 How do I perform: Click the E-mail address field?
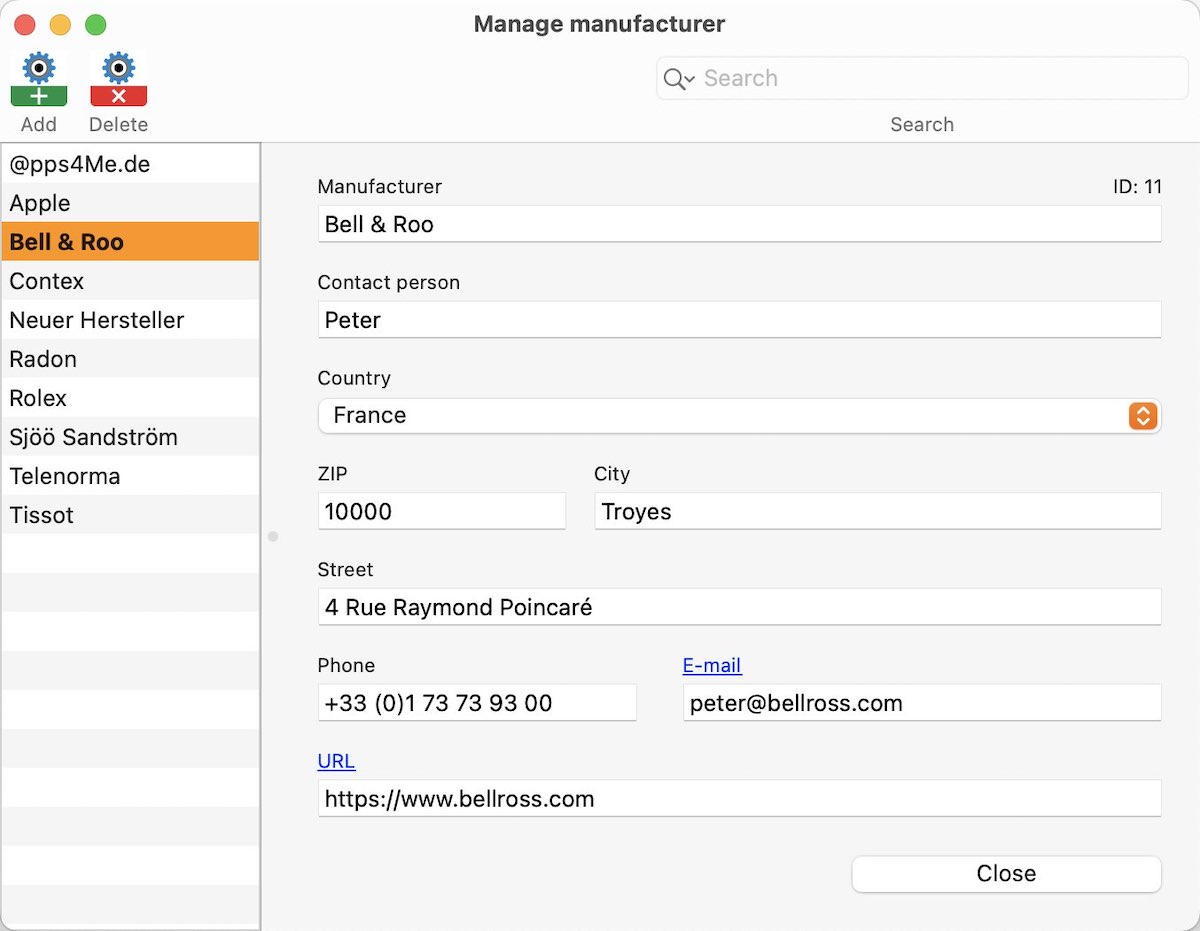pyautogui.click(x=922, y=703)
